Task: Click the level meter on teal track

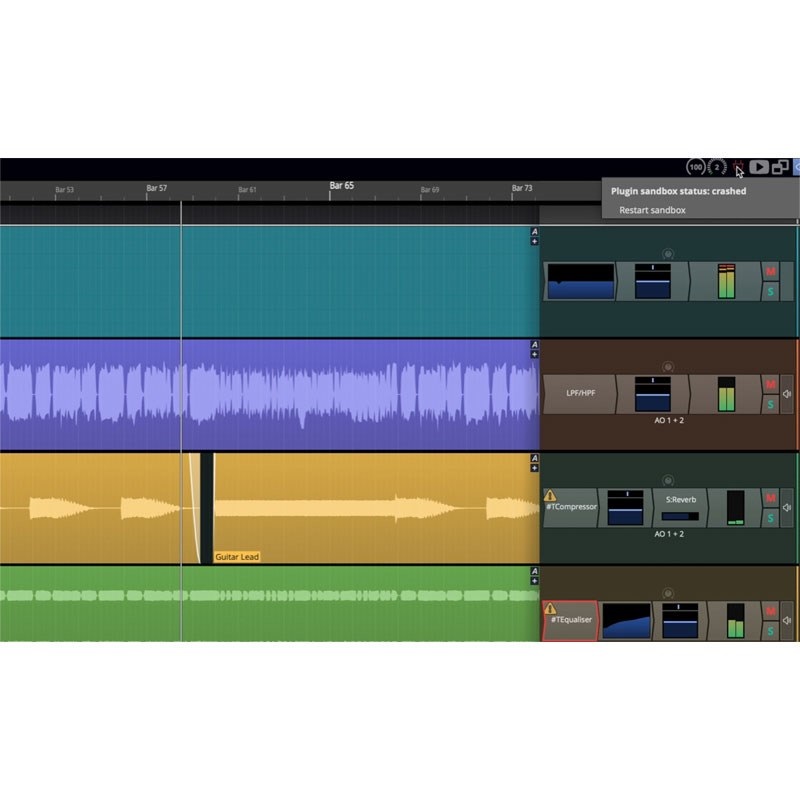Action: click(x=727, y=281)
